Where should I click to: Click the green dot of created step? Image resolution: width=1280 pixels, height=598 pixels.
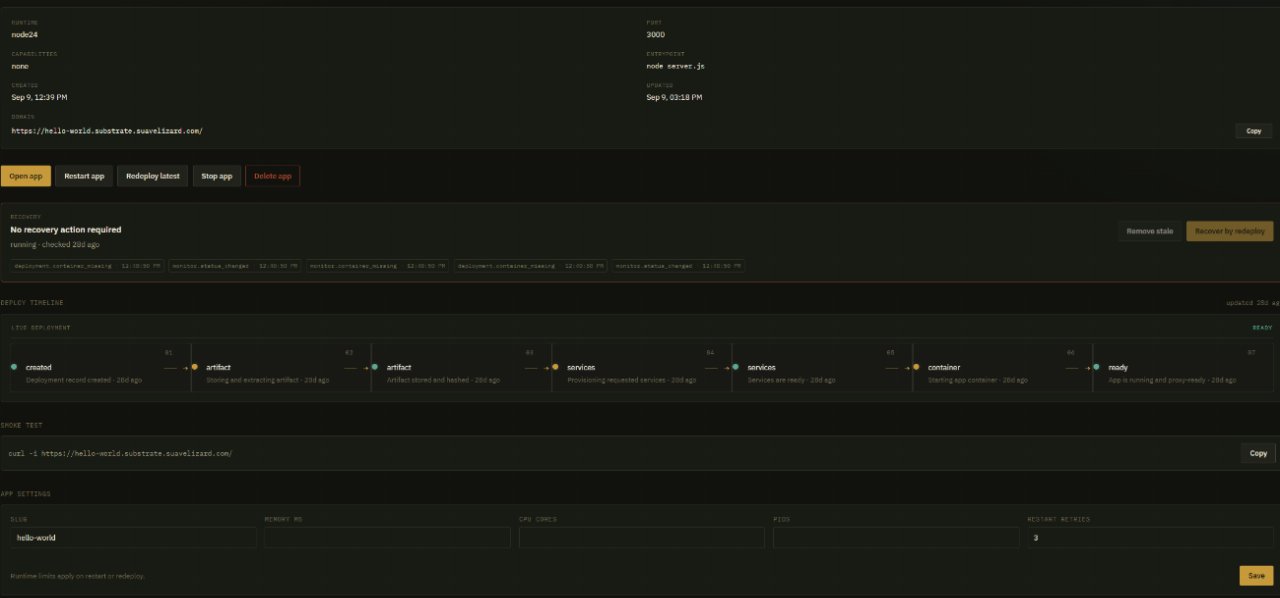coord(14,367)
